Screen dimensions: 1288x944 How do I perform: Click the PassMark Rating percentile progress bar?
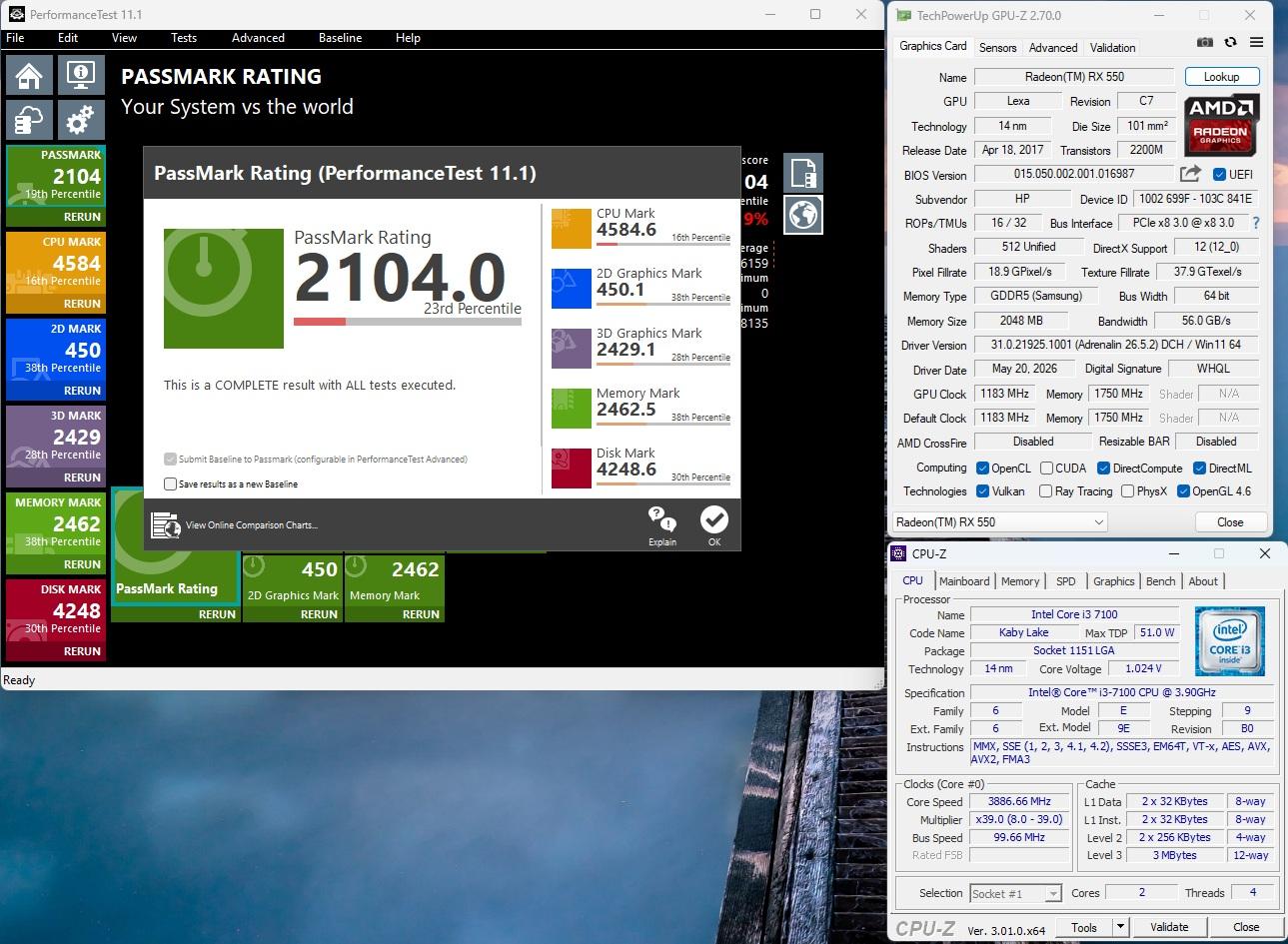point(407,322)
